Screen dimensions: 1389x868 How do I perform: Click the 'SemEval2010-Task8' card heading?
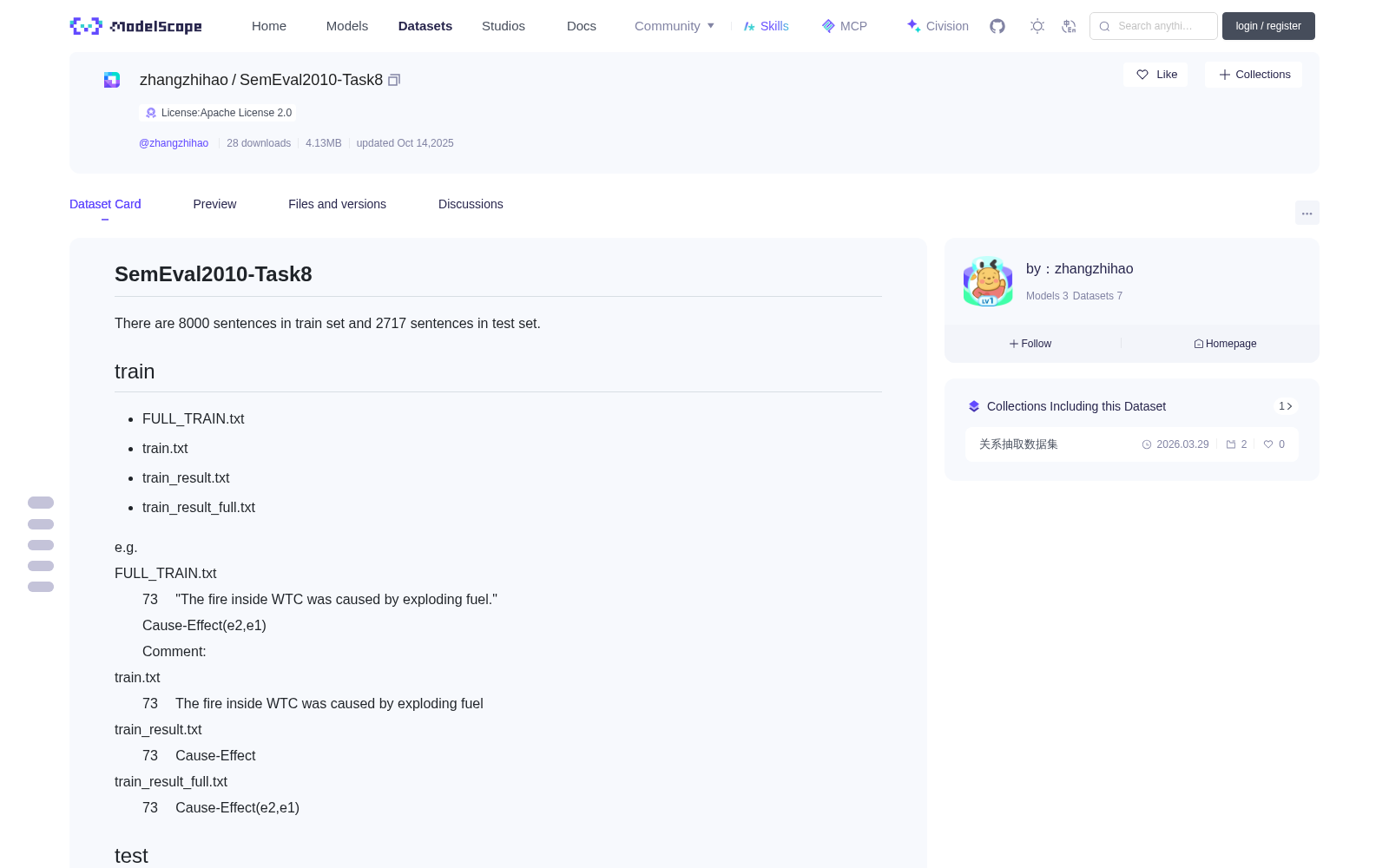214,274
